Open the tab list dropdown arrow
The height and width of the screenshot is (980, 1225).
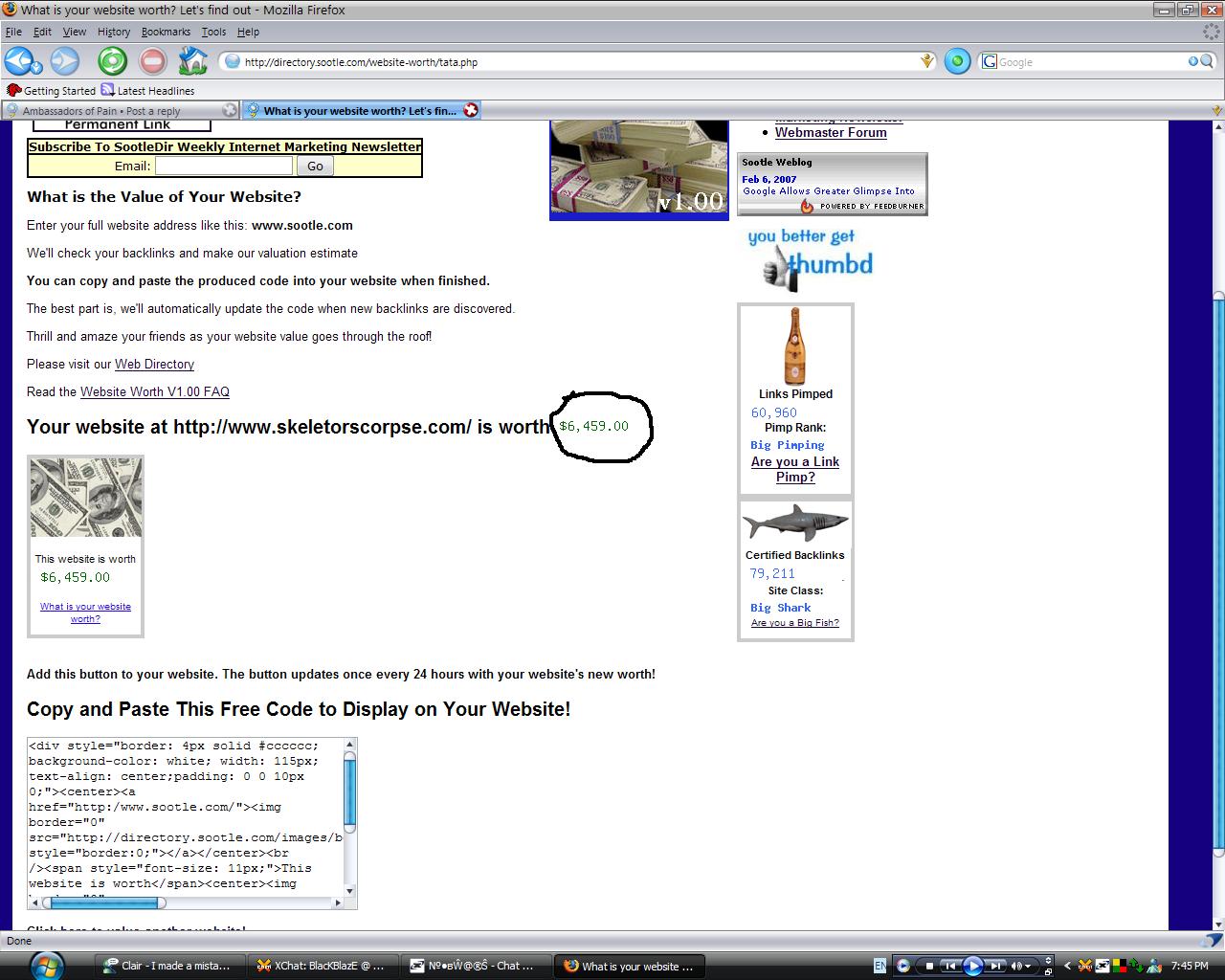point(1216,110)
